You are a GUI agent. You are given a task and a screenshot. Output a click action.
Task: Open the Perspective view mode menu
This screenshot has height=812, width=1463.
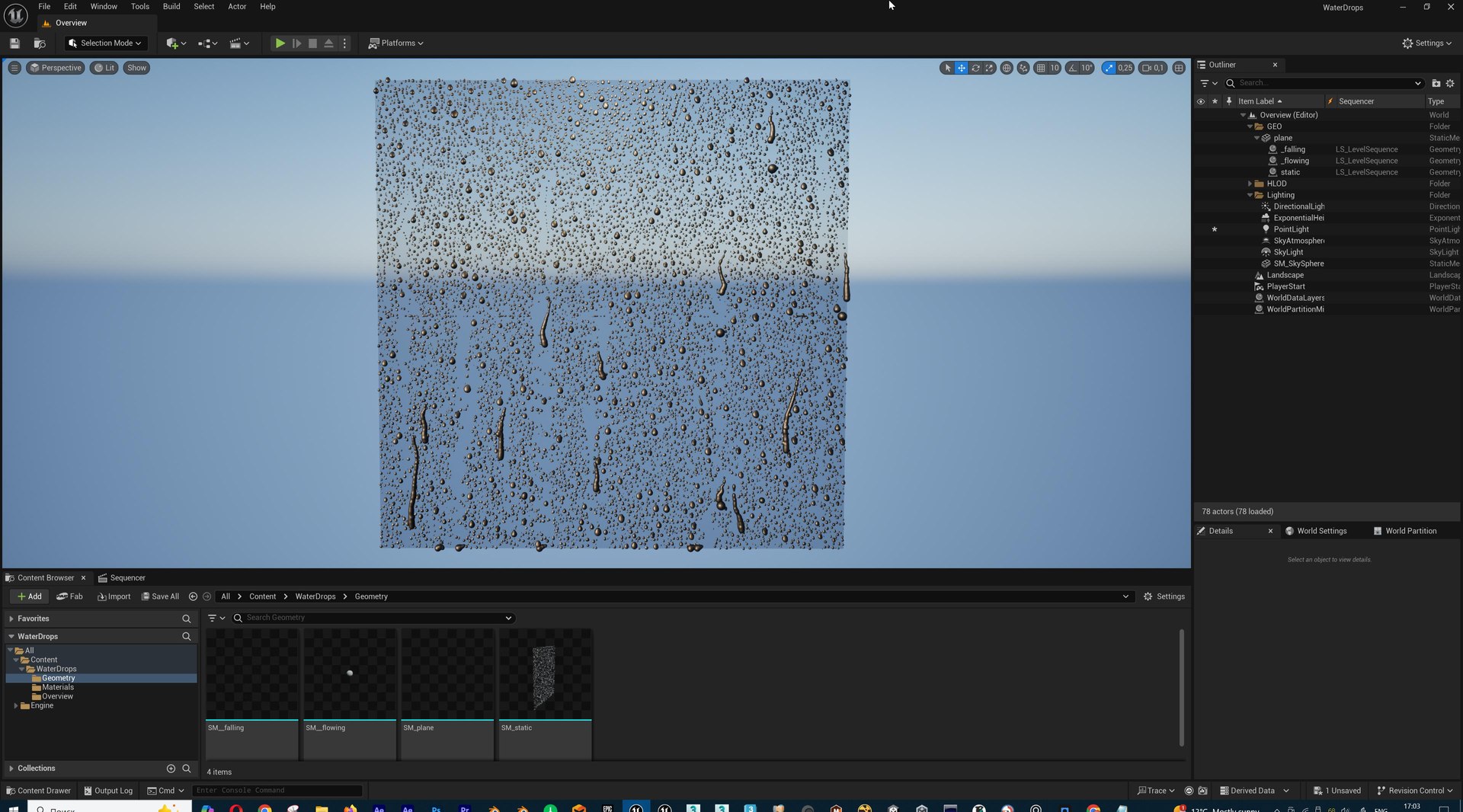(56, 68)
